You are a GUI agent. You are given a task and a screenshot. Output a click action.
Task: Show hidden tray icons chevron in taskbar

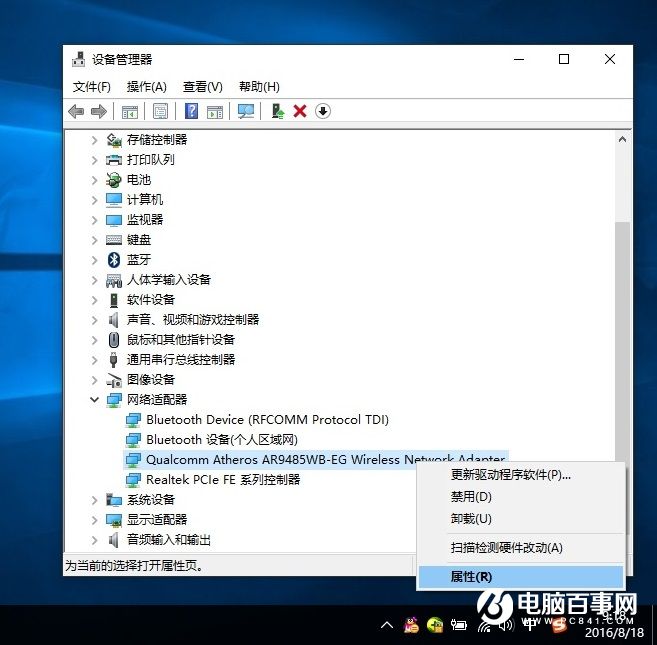pos(387,626)
